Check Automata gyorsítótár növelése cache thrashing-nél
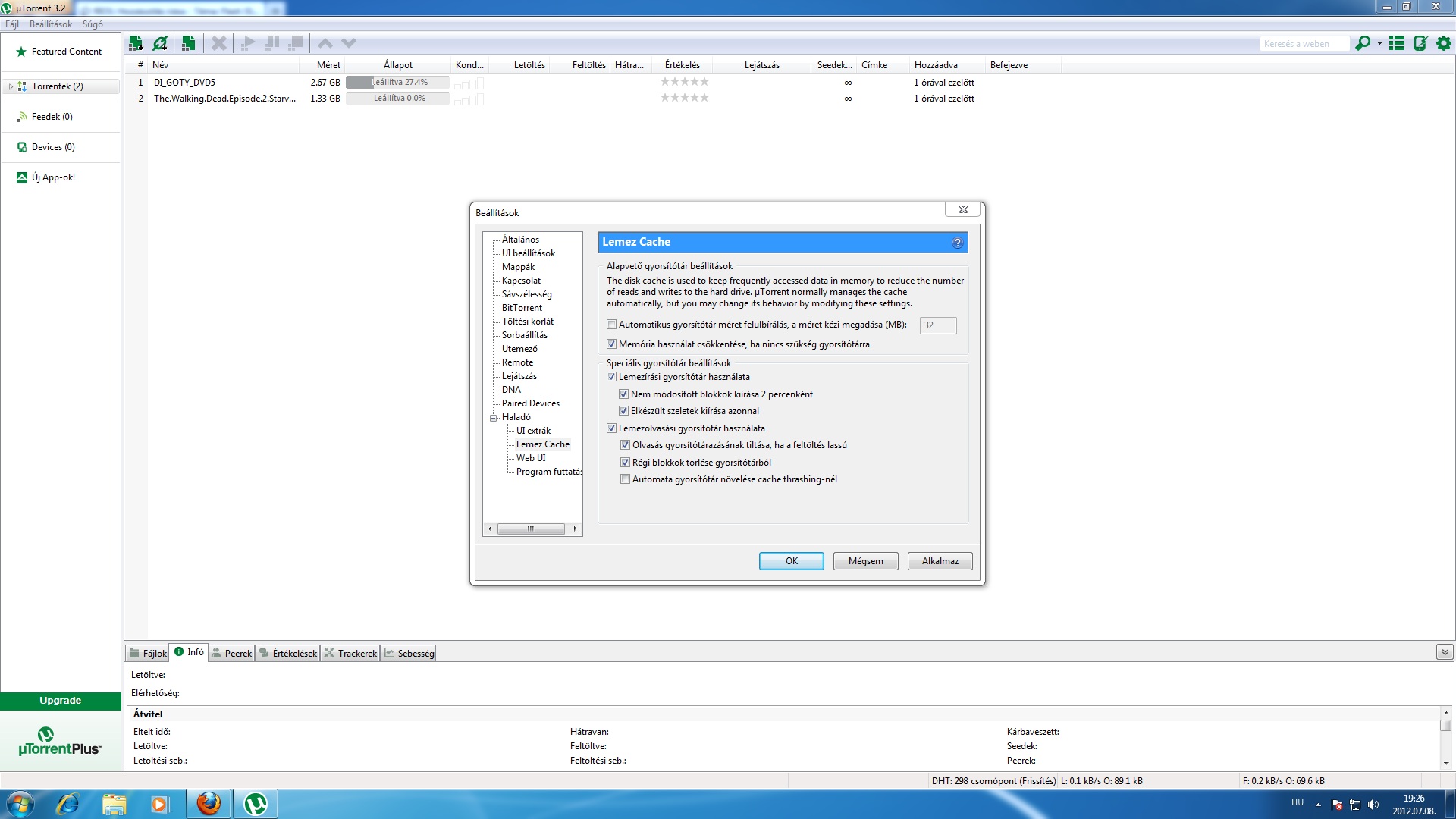The width and height of the screenshot is (1456, 819). tap(625, 479)
